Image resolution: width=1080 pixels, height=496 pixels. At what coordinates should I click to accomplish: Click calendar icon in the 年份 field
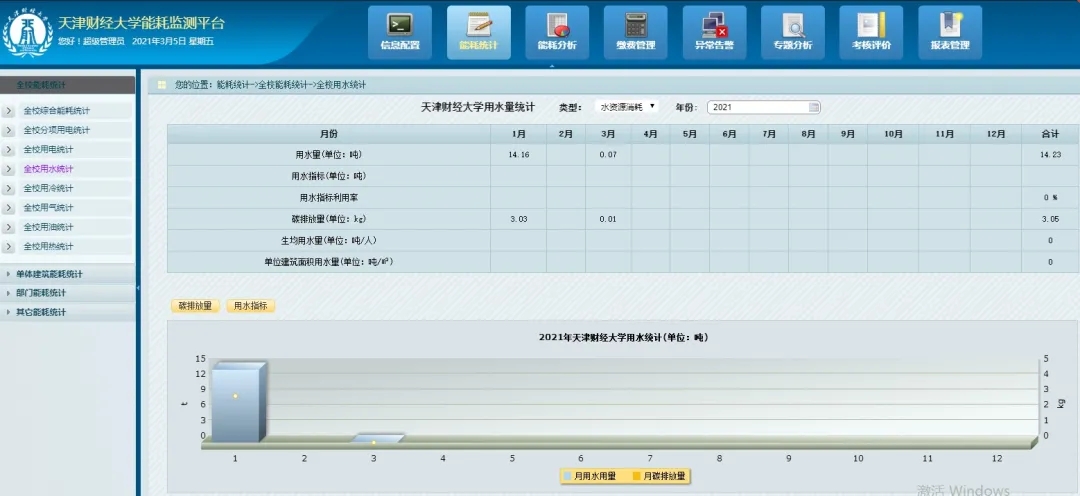814,107
